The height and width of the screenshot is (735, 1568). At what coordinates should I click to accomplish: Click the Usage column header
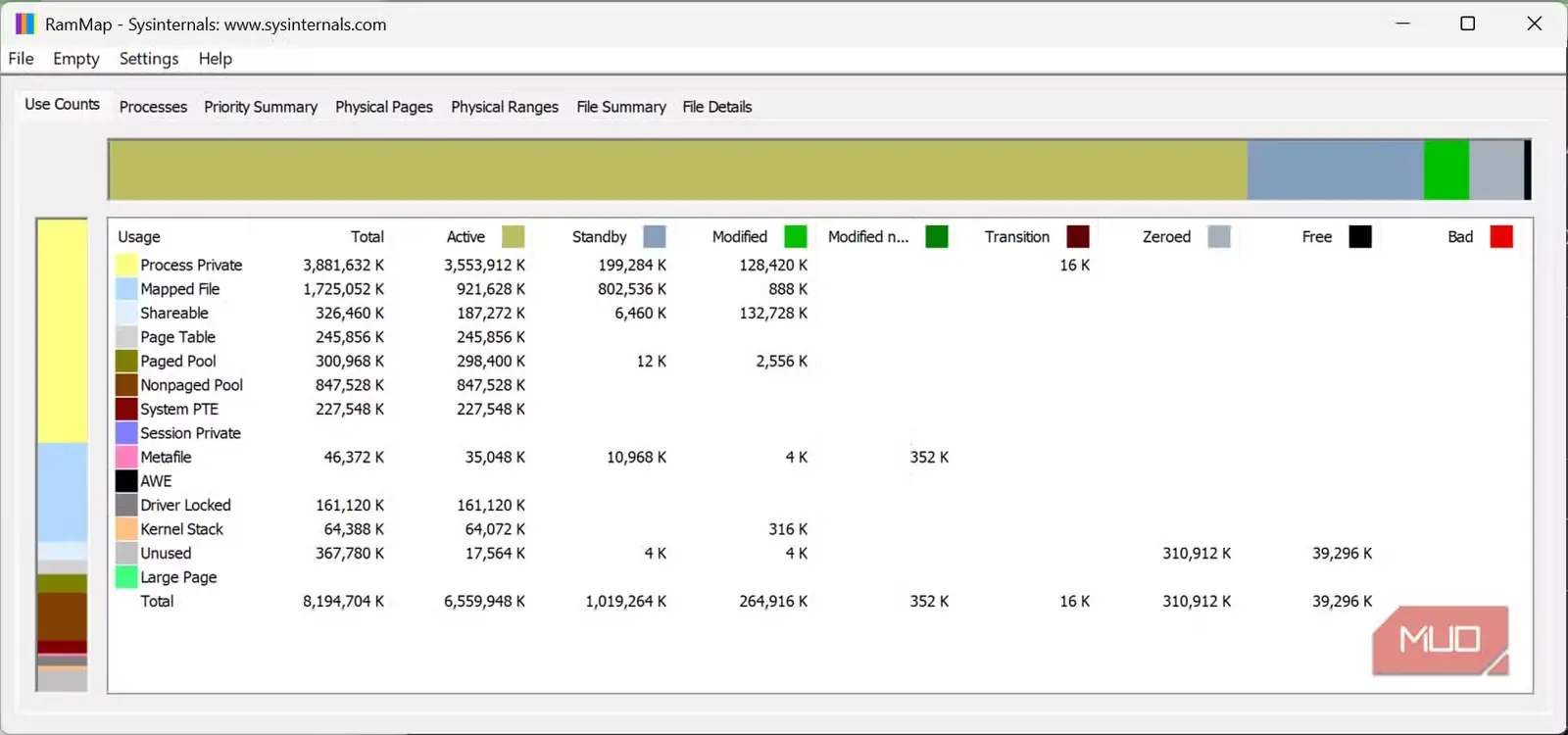coord(139,237)
